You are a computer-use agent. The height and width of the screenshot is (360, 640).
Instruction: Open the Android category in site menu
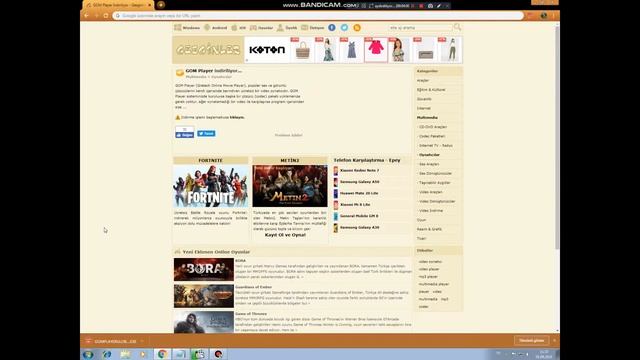(x=216, y=28)
